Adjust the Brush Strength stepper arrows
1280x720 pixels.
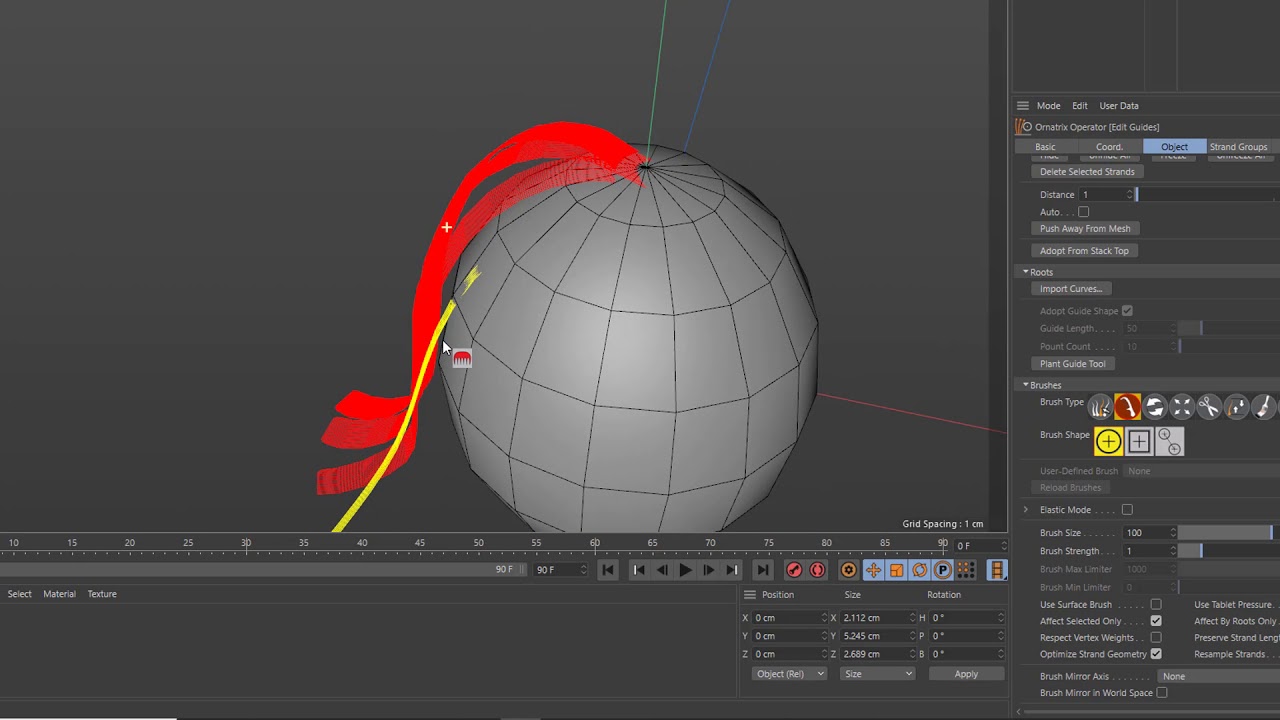point(1173,551)
